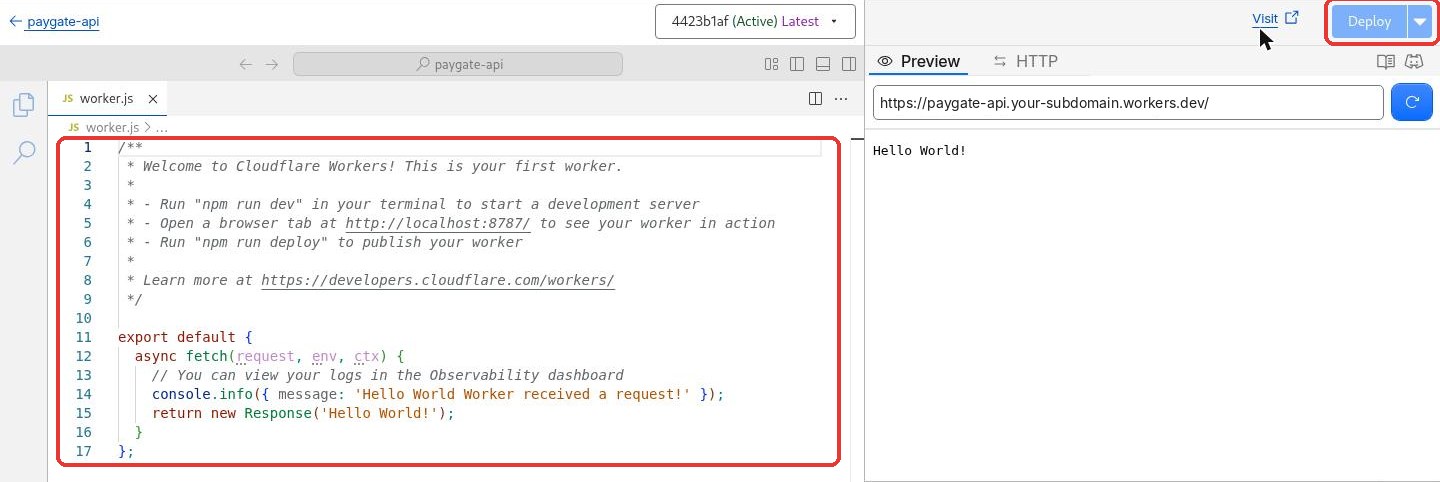Switch to the Preview tab
1440x482 pixels.
point(919,61)
